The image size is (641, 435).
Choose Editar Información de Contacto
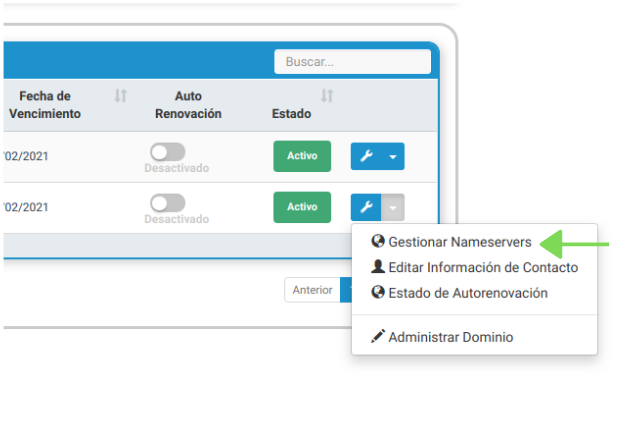coord(482,267)
